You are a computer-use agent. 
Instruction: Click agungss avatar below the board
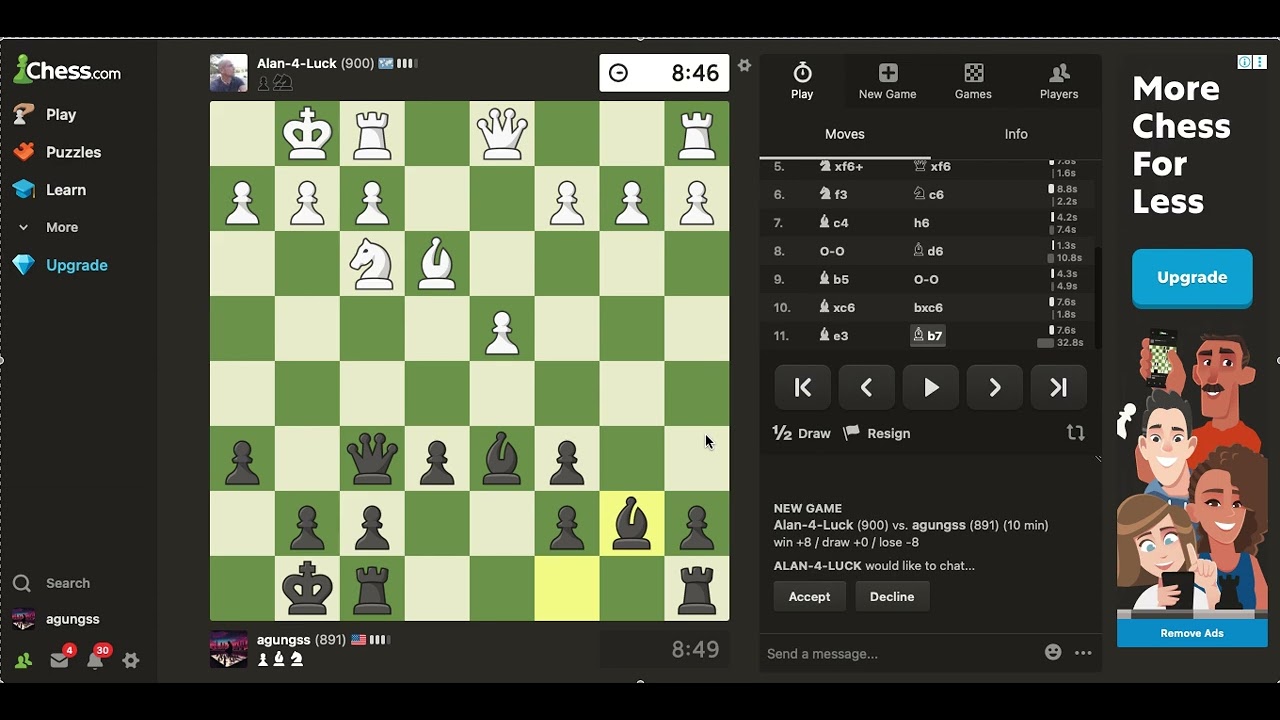[x=228, y=649]
